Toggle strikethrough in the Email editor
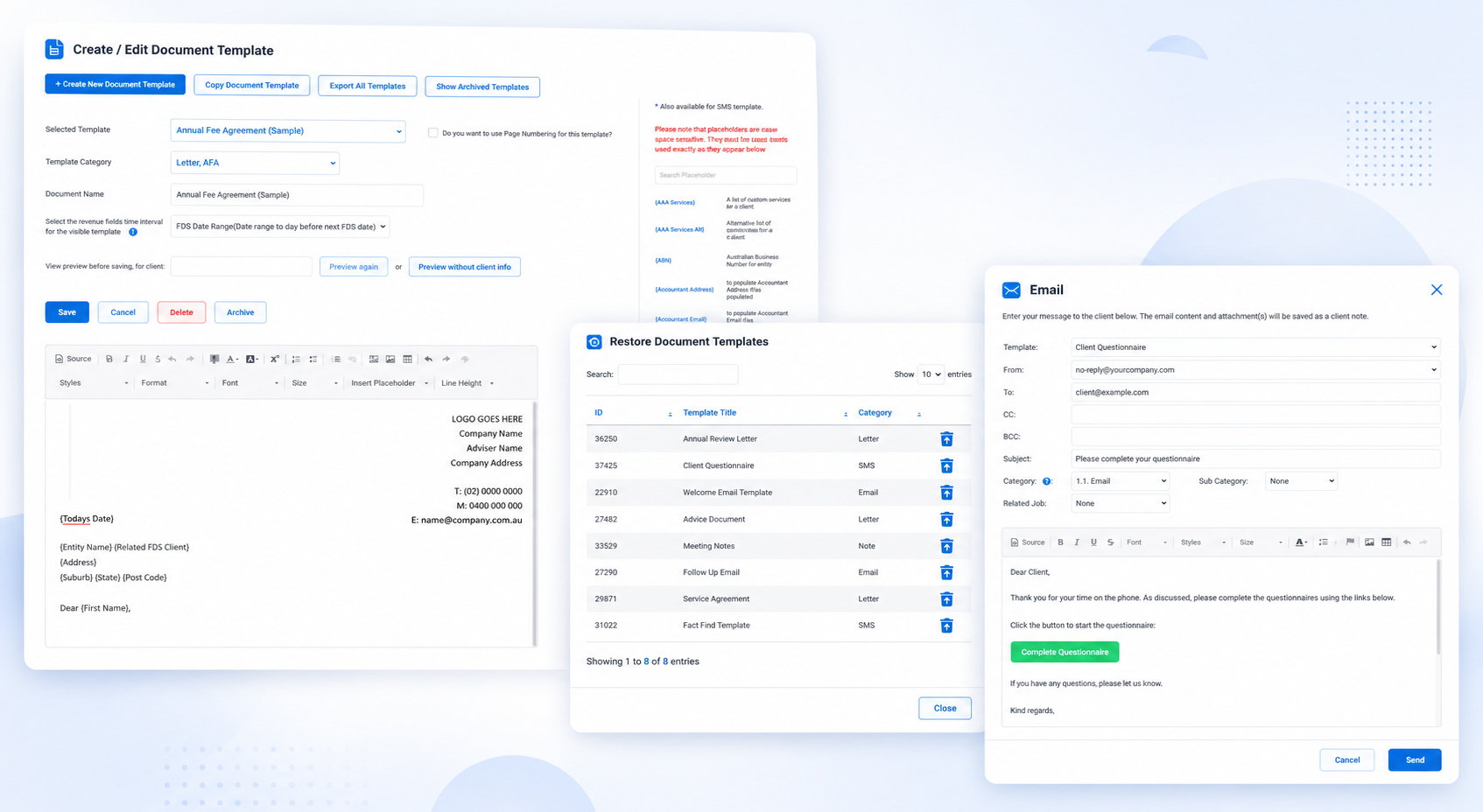Screen dimensions: 1483x812 [x=1110, y=542]
